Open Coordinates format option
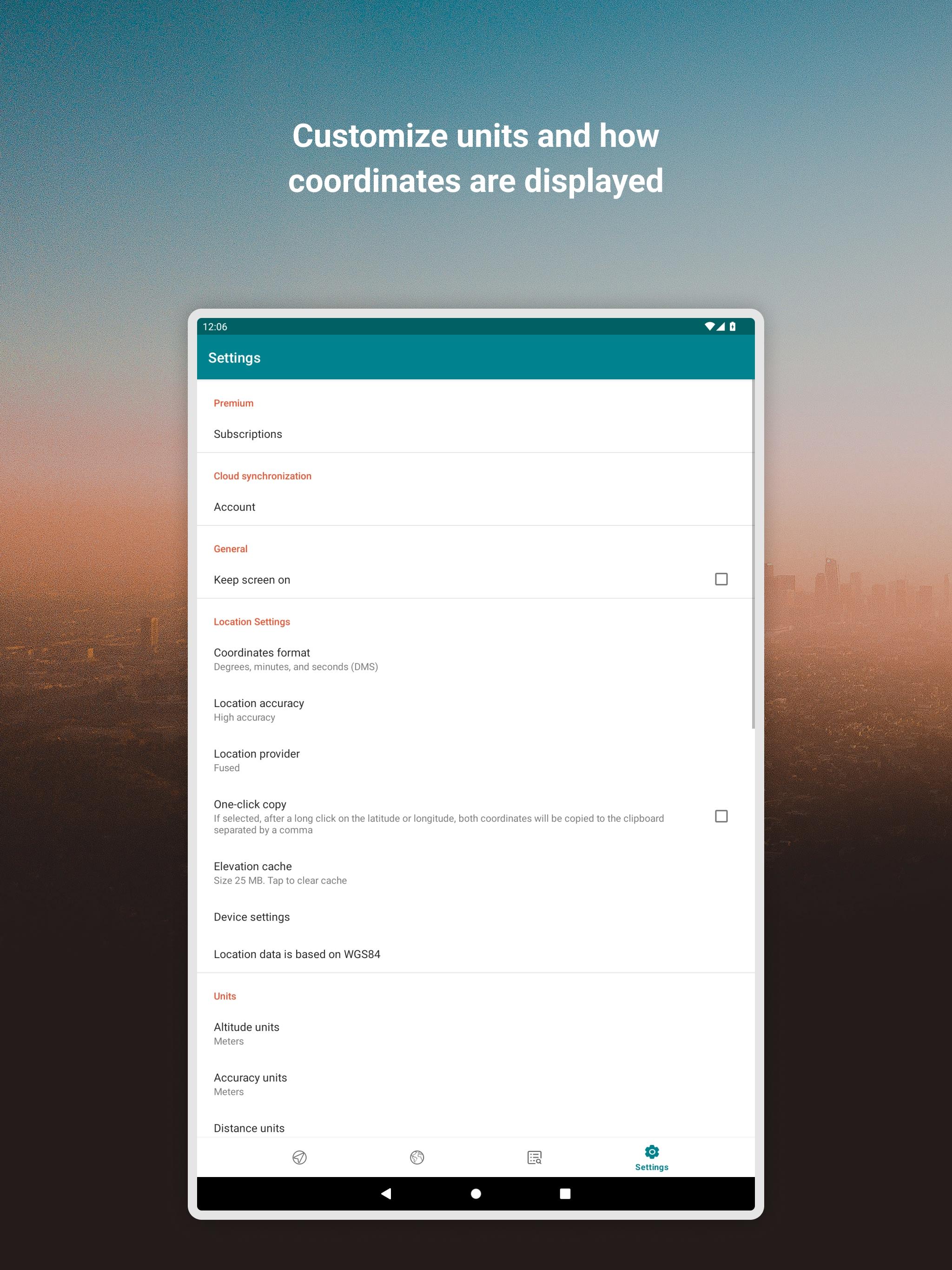This screenshot has height=1270, width=952. click(476, 659)
